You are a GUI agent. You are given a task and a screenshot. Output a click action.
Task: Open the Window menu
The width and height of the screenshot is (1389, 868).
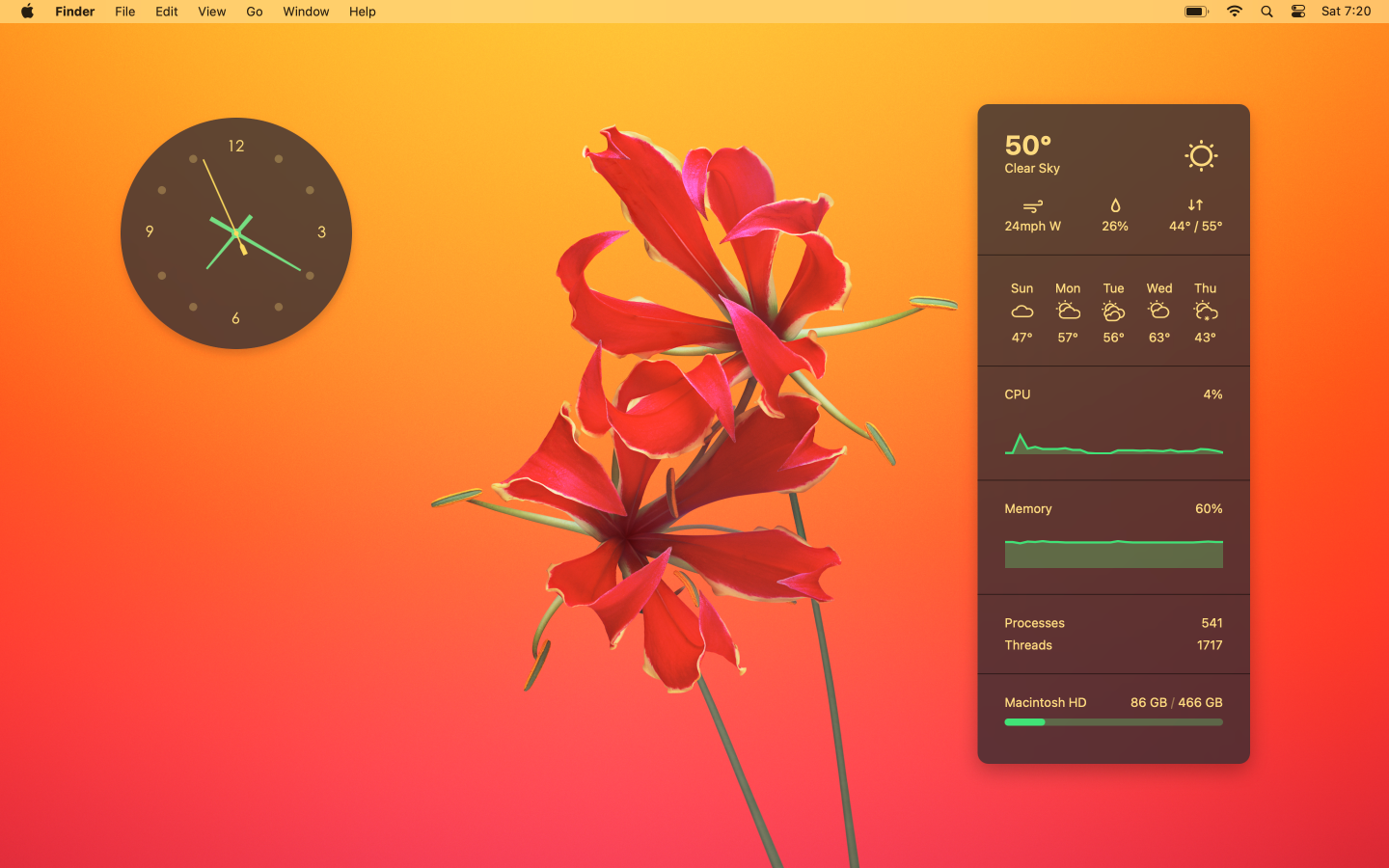(x=306, y=12)
